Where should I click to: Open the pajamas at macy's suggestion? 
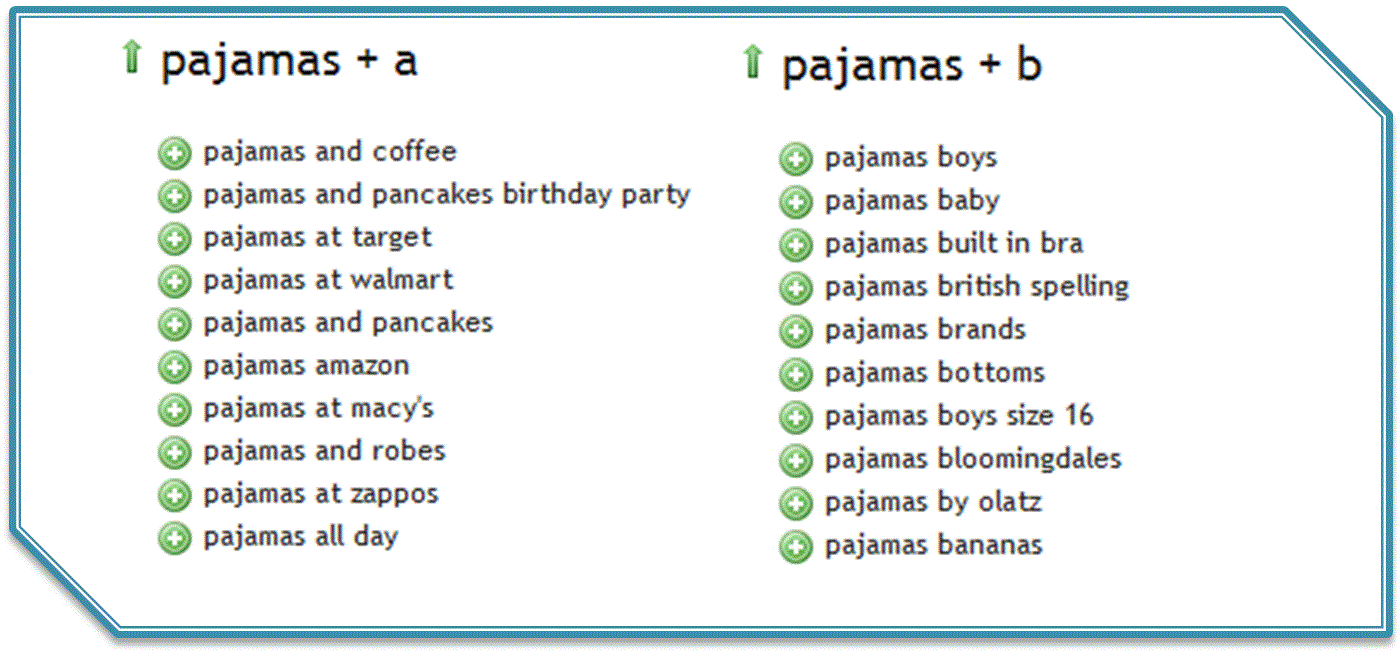click(x=319, y=409)
